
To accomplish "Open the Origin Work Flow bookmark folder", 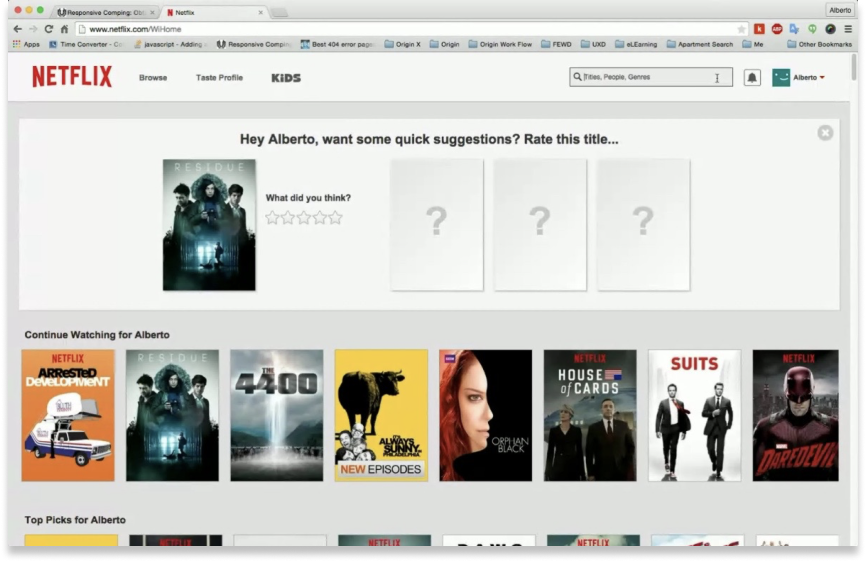I will coord(503,44).
